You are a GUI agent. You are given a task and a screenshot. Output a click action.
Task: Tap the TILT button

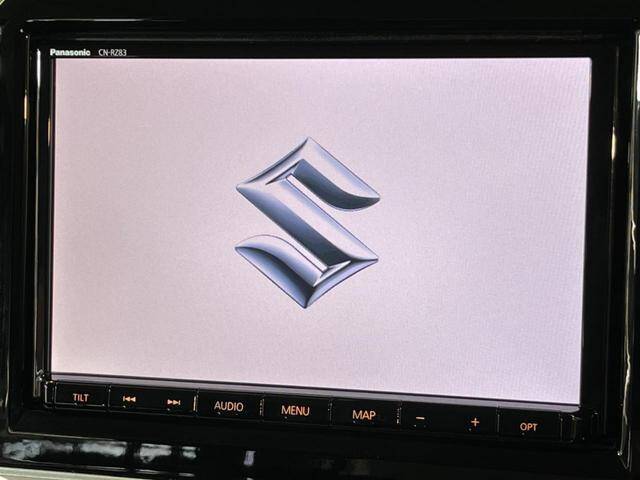[80, 397]
